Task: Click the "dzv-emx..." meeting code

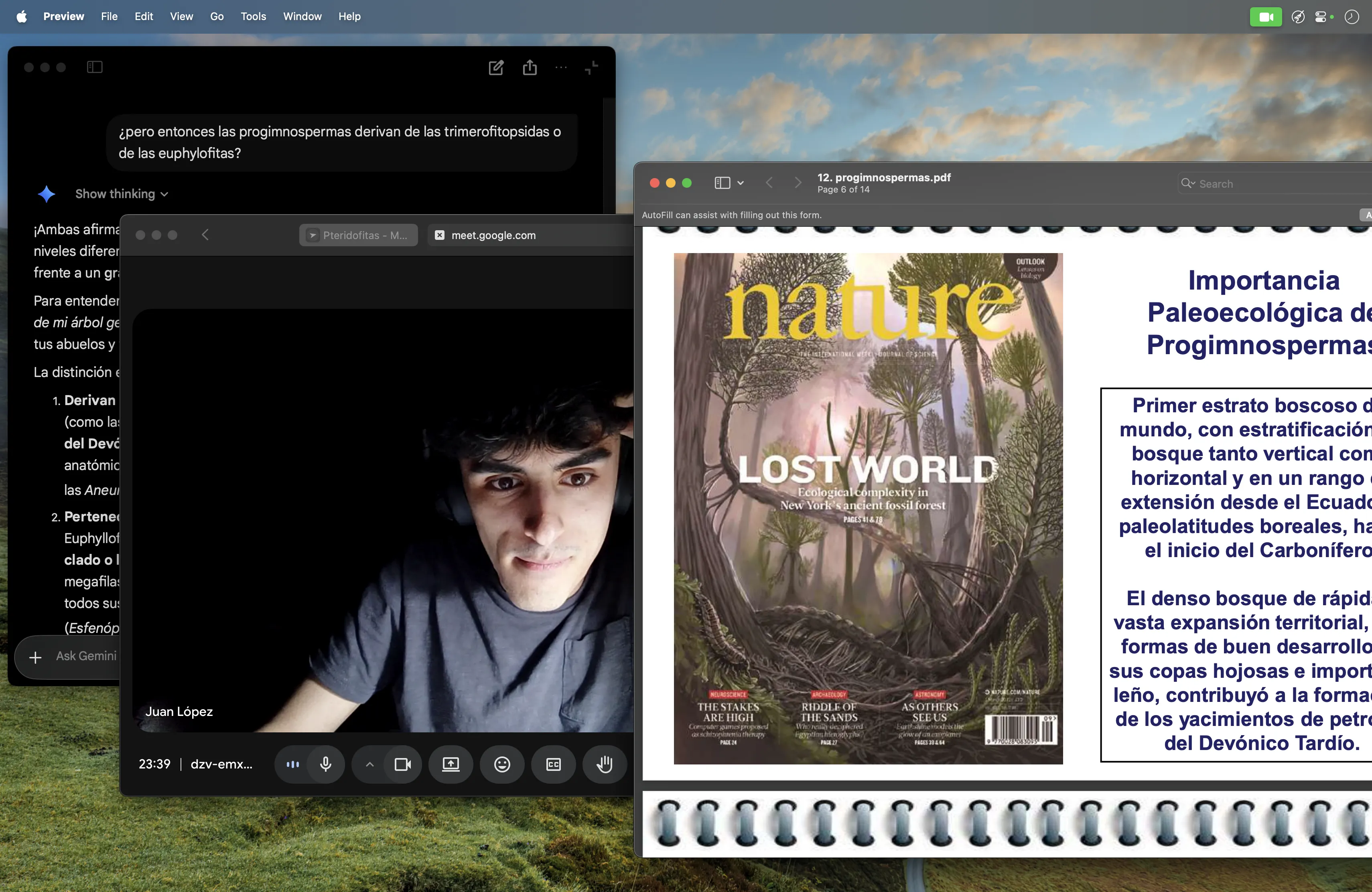Action: click(x=221, y=764)
